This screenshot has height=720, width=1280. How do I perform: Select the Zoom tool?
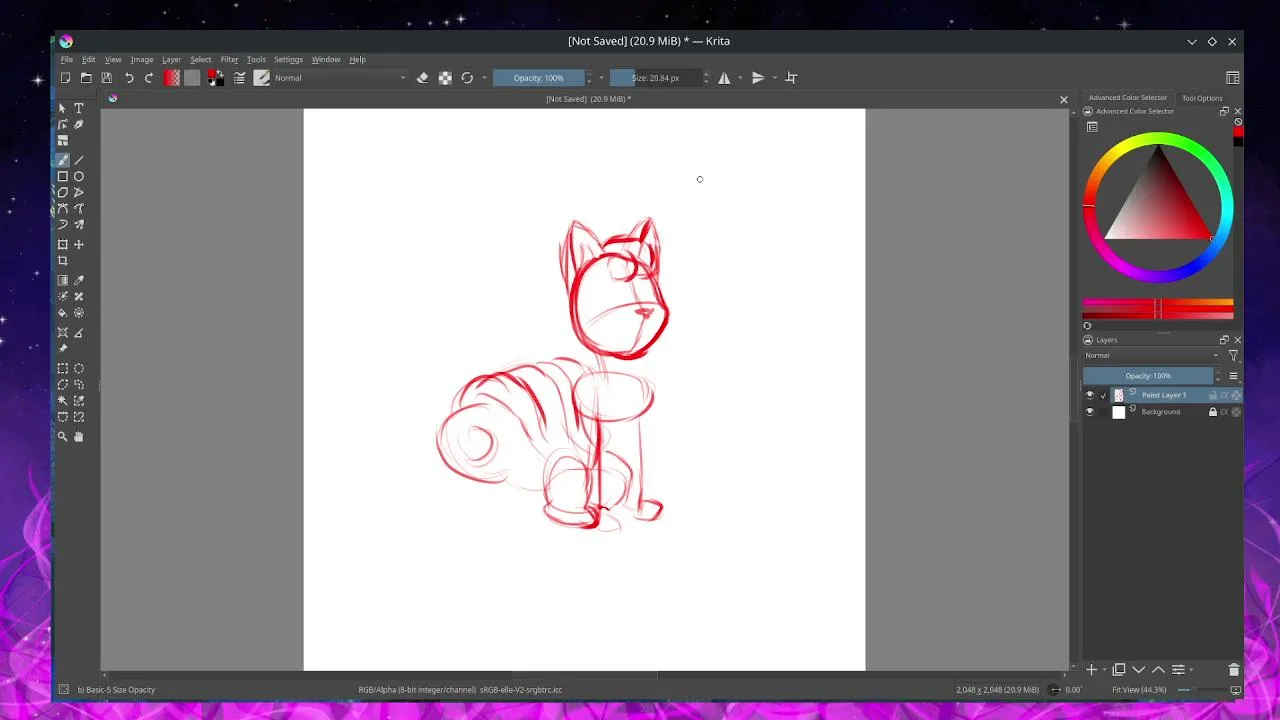pyautogui.click(x=63, y=436)
